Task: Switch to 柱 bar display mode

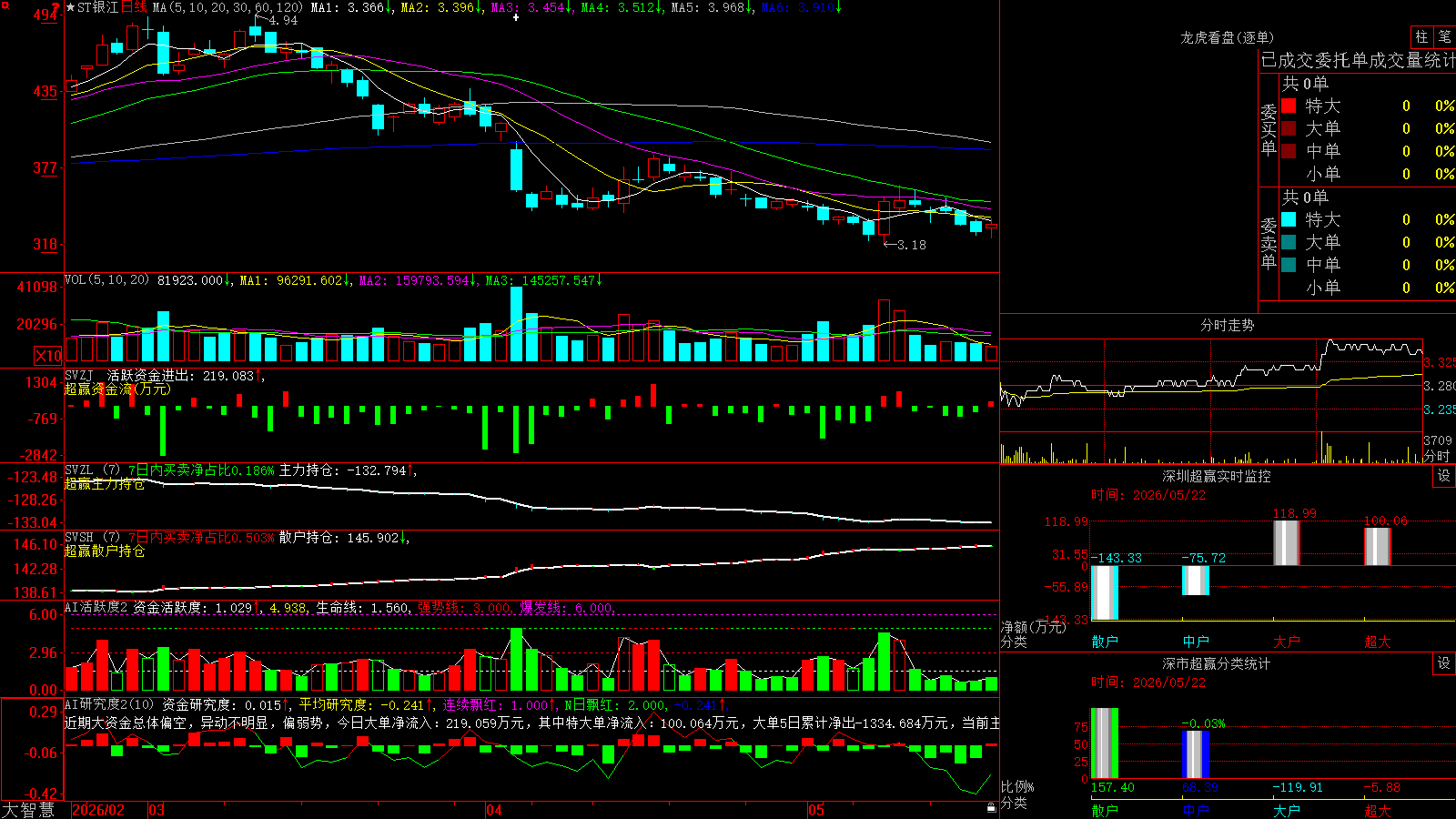Action: click(x=1421, y=36)
